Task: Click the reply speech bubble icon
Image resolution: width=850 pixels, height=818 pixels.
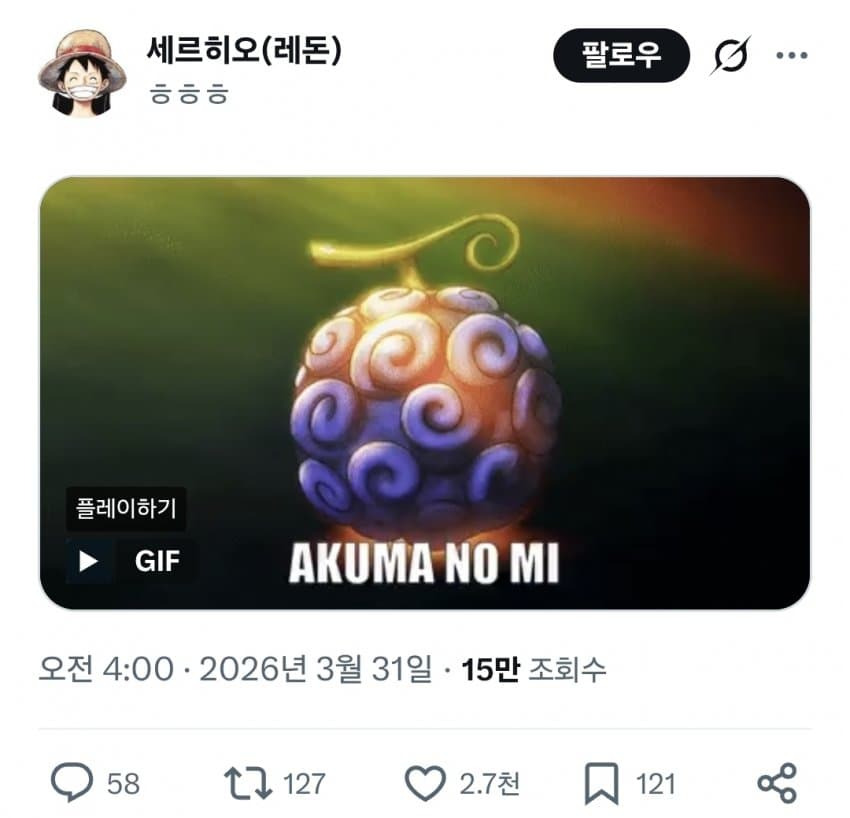Action: [x=72, y=783]
